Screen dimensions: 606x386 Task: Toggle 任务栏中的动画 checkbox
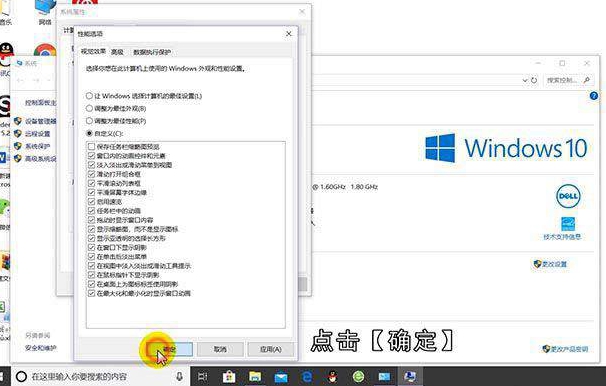(92, 211)
